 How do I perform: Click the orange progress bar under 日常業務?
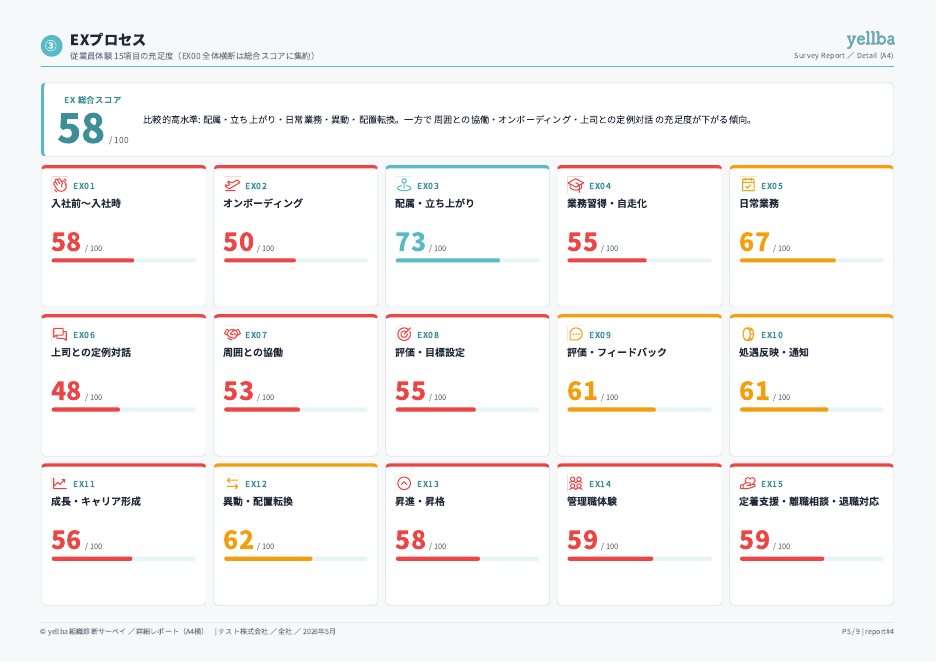(812, 261)
